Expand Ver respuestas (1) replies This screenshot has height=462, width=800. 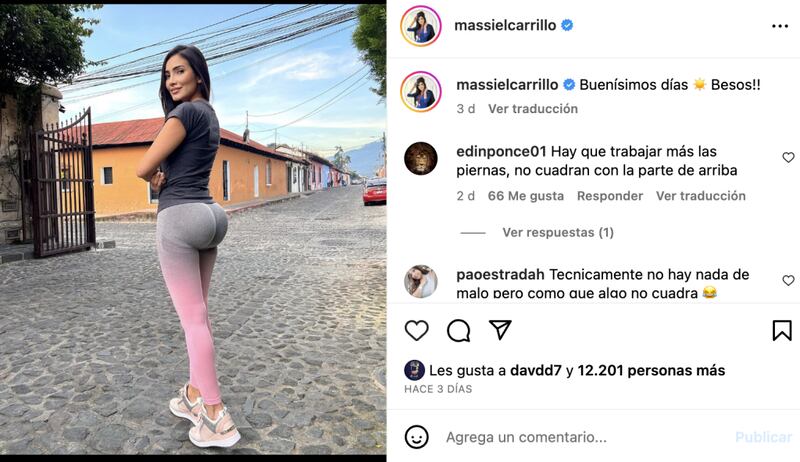558,233
